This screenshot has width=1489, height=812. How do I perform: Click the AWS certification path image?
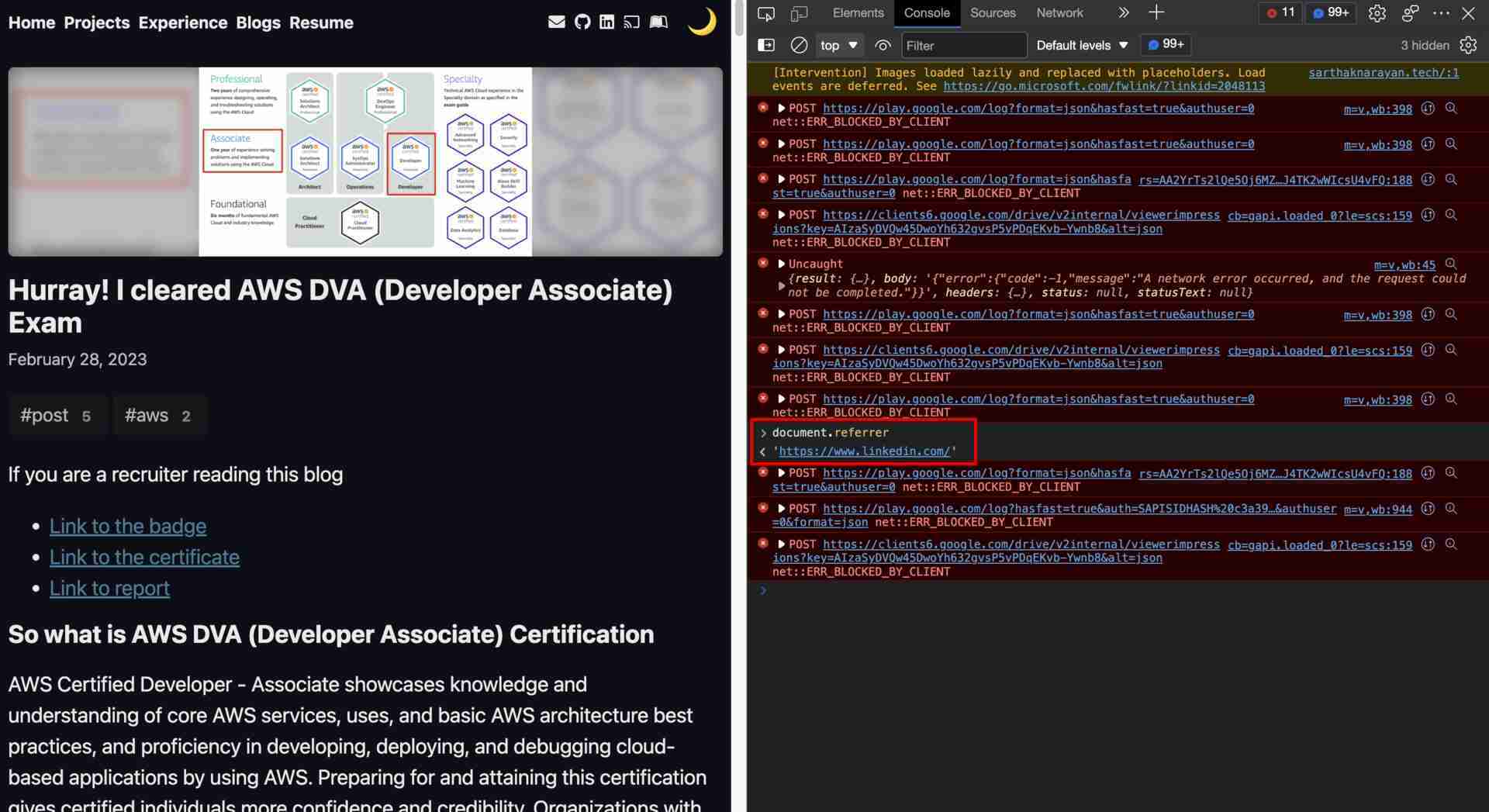[x=365, y=161]
